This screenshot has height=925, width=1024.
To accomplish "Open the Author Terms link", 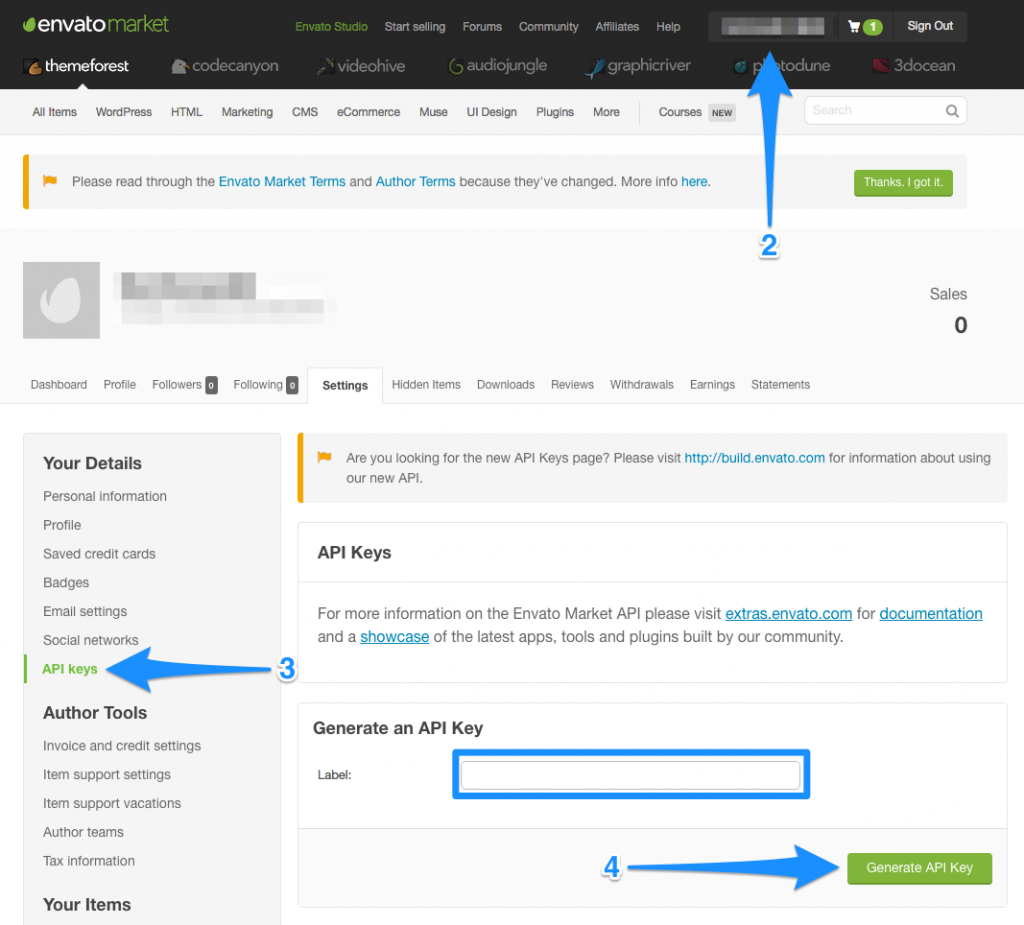I will (x=415, y=182).
